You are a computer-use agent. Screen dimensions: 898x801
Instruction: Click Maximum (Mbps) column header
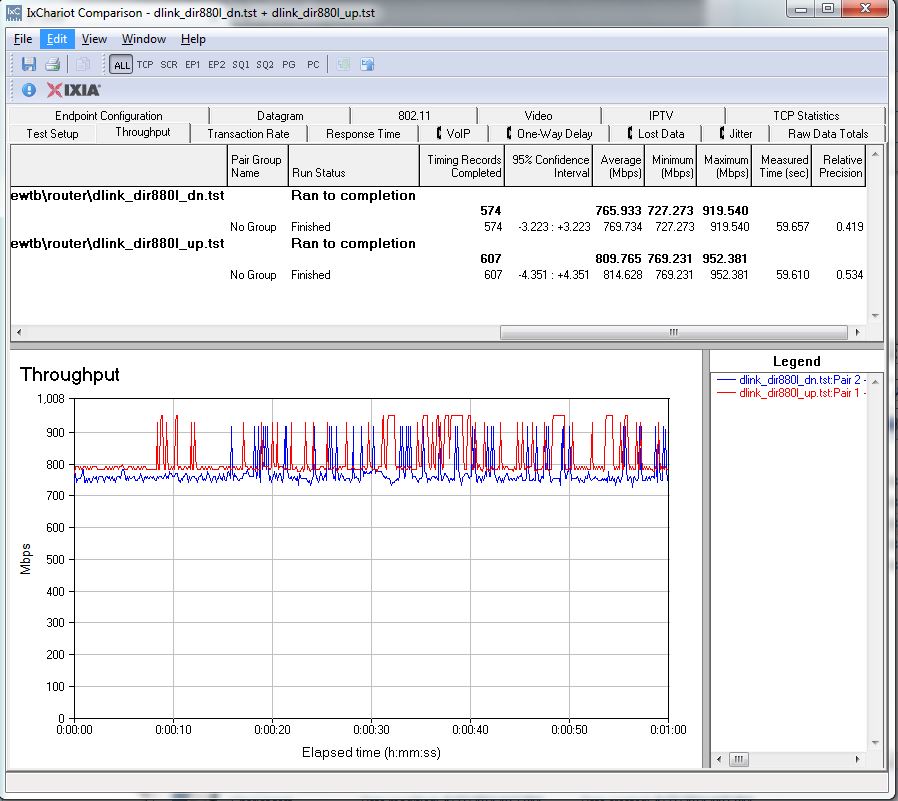click(724, 166)
